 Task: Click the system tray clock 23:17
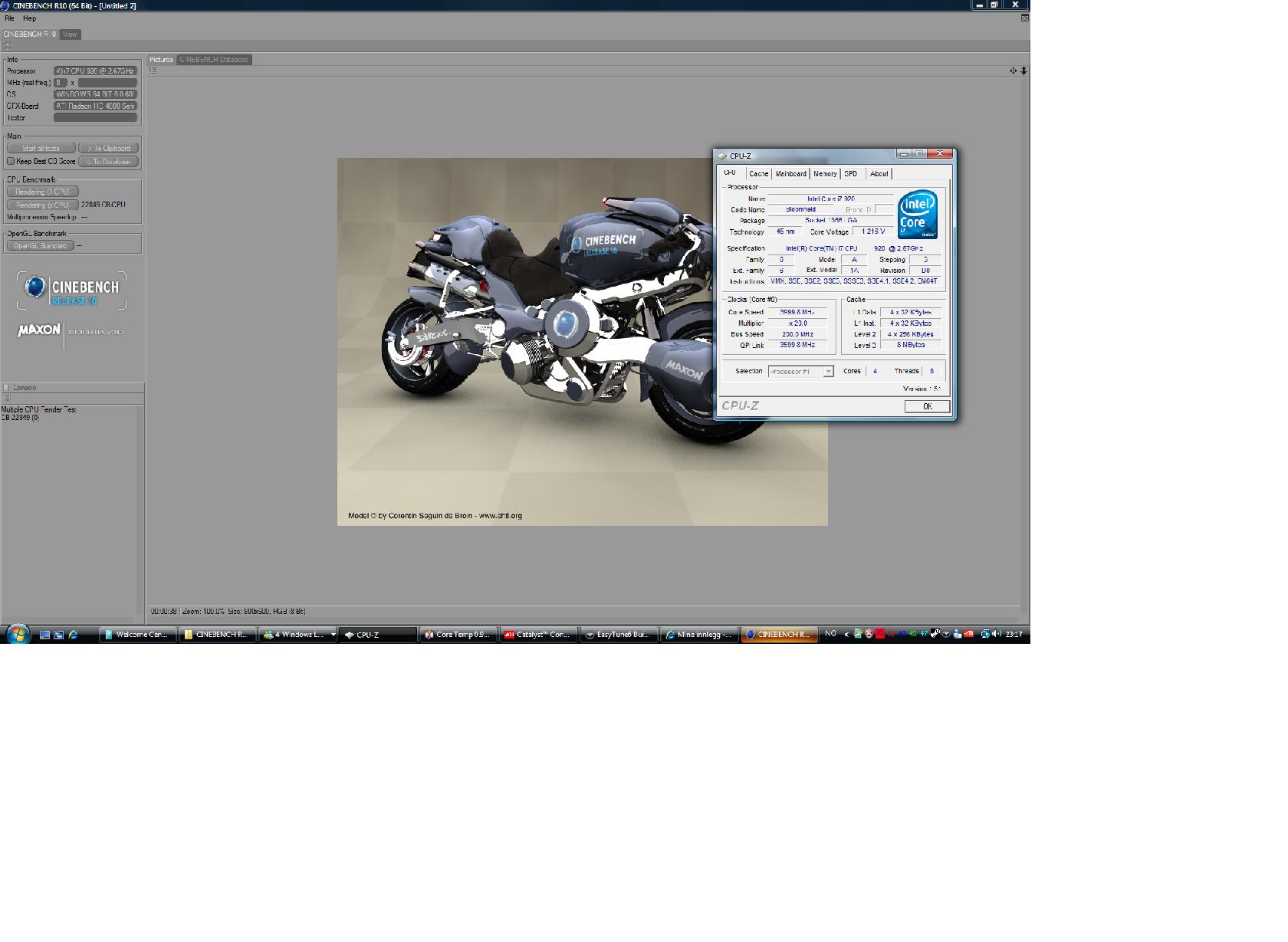click(1014, 635)
